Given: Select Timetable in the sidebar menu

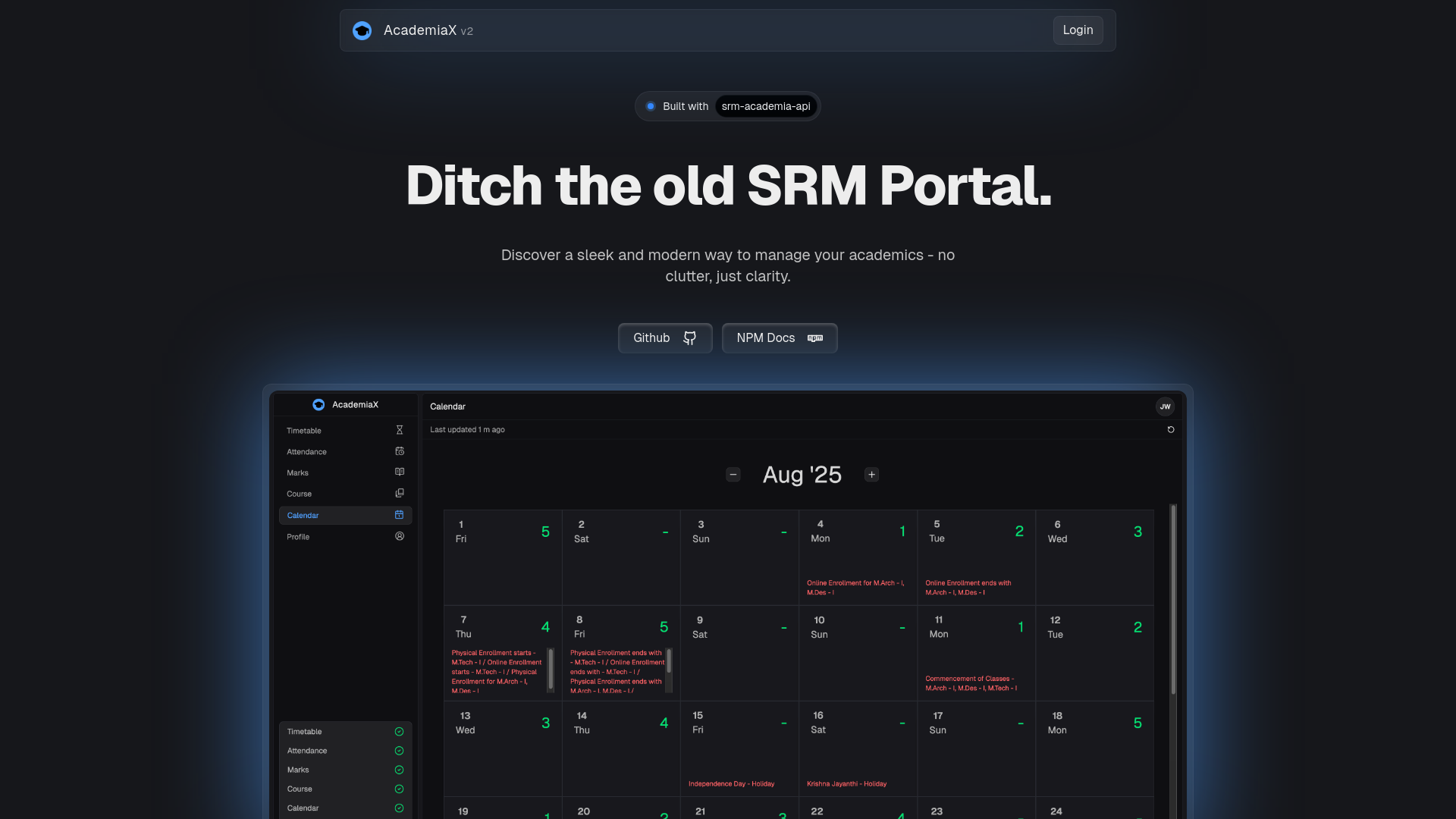Looking at the screenshot, I should 345,431.
